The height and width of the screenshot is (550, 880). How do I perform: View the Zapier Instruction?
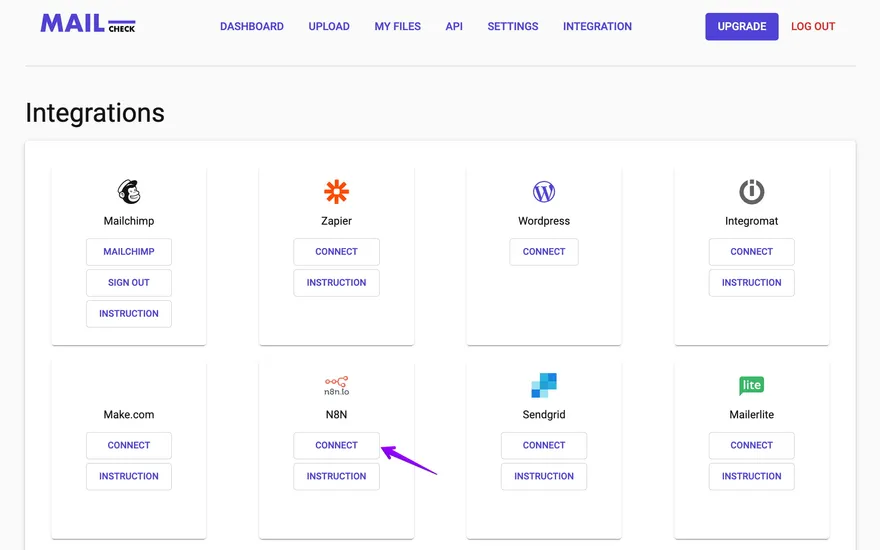[336, 282]
